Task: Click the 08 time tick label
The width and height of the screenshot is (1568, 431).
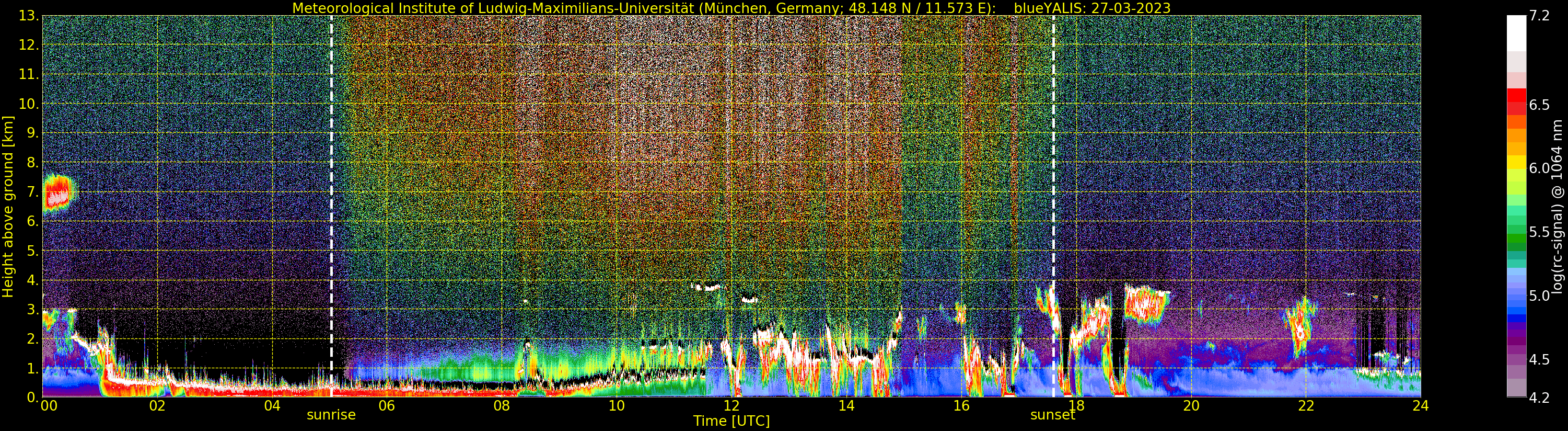Action: coord(502,406)
